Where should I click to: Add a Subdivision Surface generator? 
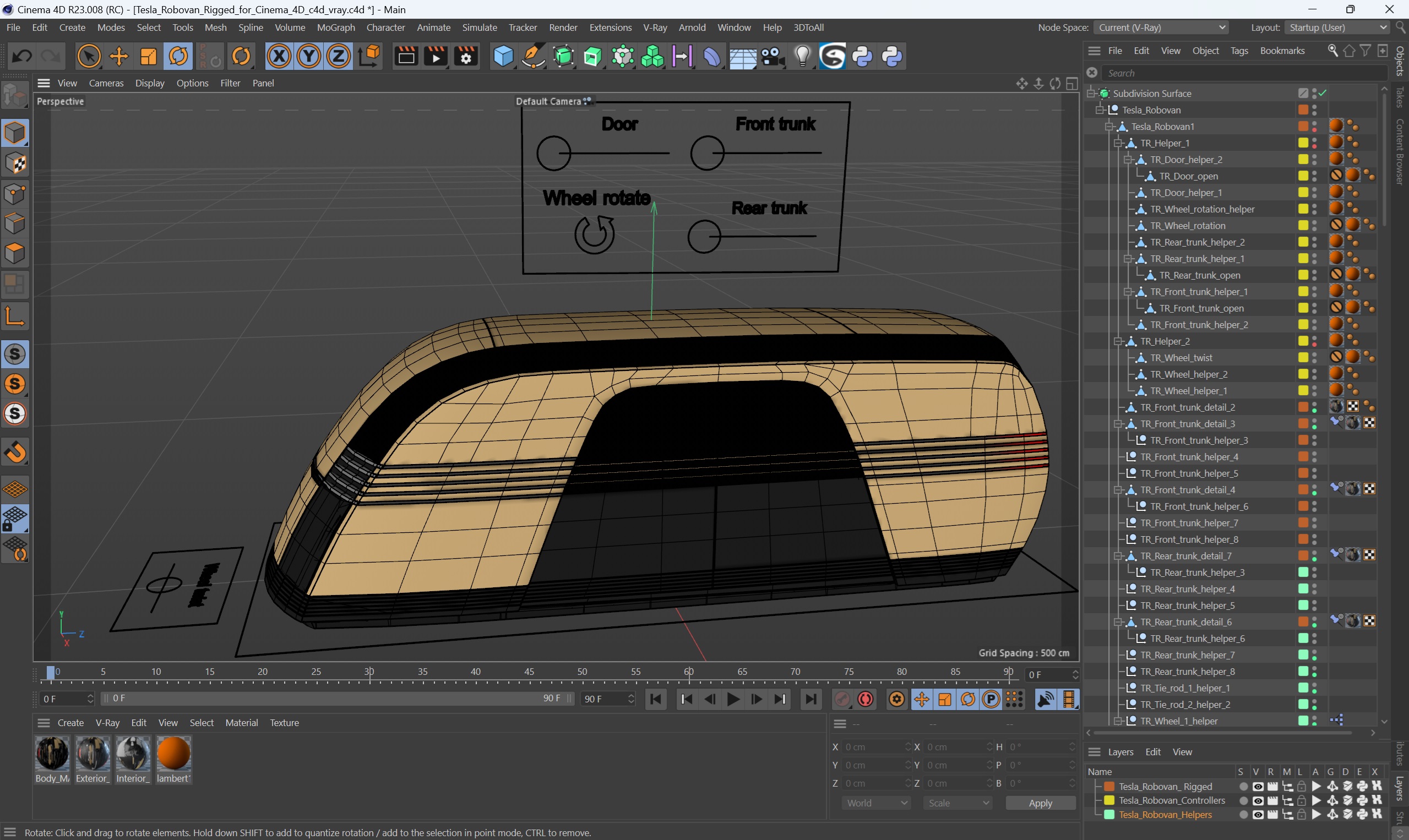click(563, 56)
